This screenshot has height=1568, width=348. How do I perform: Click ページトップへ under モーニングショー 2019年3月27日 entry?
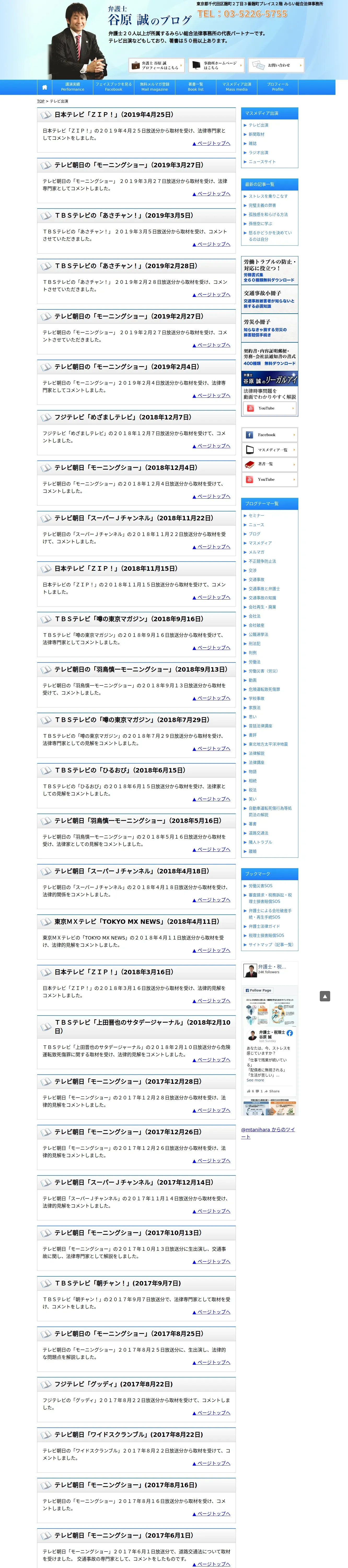click(x=211, y=194)
